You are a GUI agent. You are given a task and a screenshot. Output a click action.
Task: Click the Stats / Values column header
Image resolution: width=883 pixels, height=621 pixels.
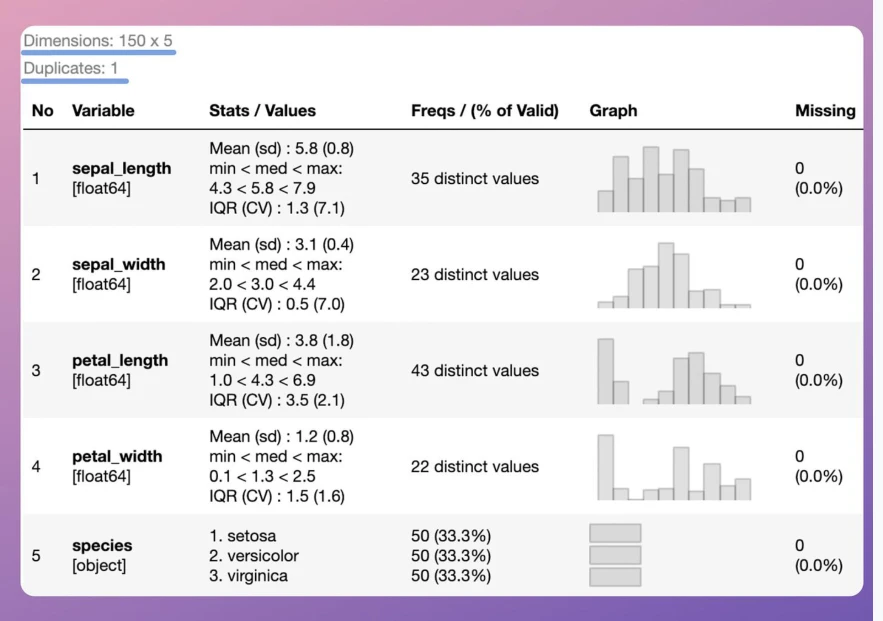point(262,110)
